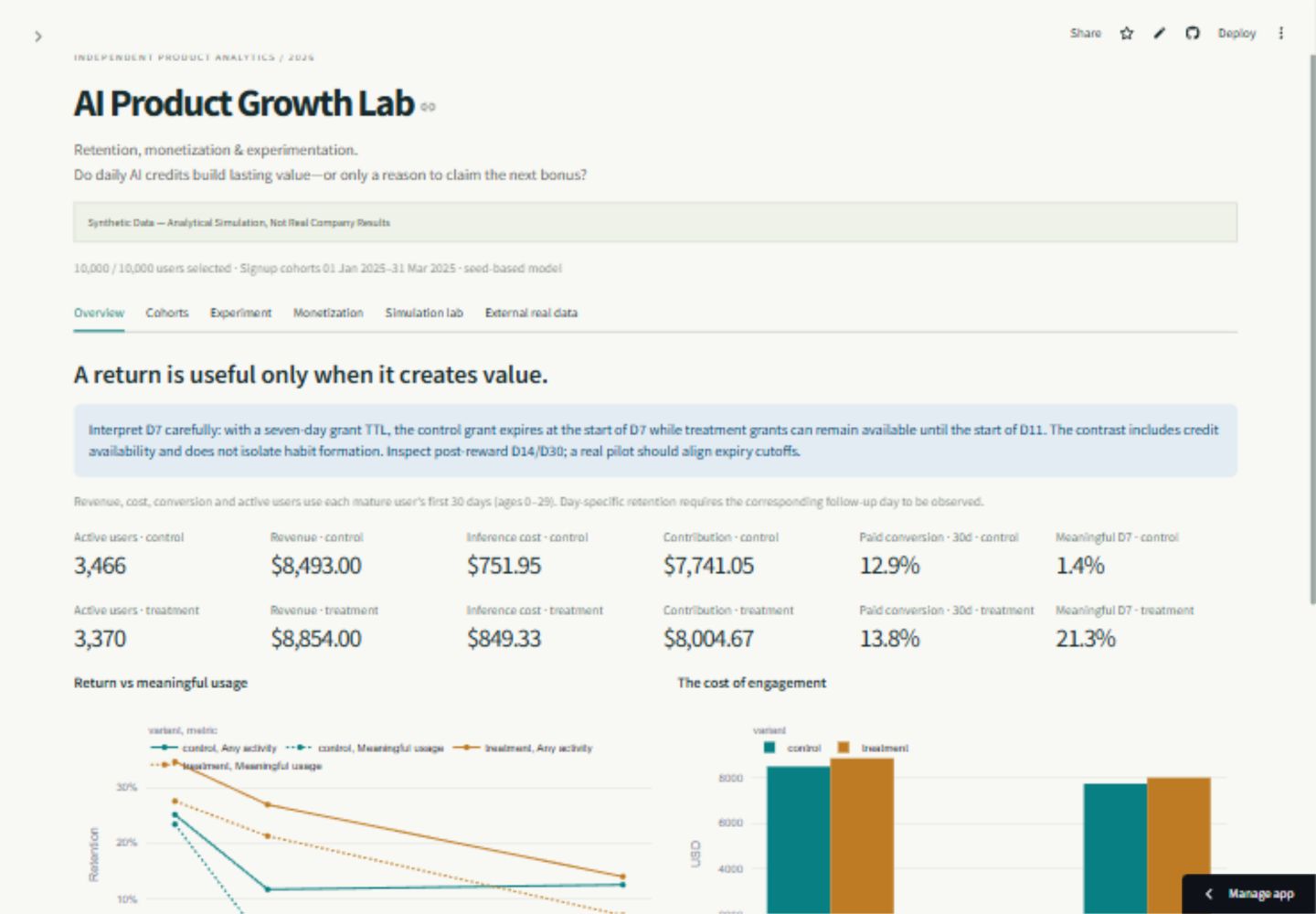Click the "Synthetic Data" notice banner text
Screen dimensions: 1316x914
click(239, 223)
